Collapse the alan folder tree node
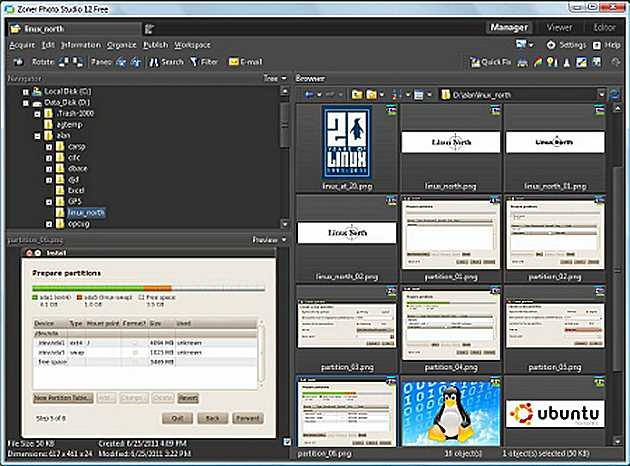Viewport: 630px width, 466px height. 37,134
